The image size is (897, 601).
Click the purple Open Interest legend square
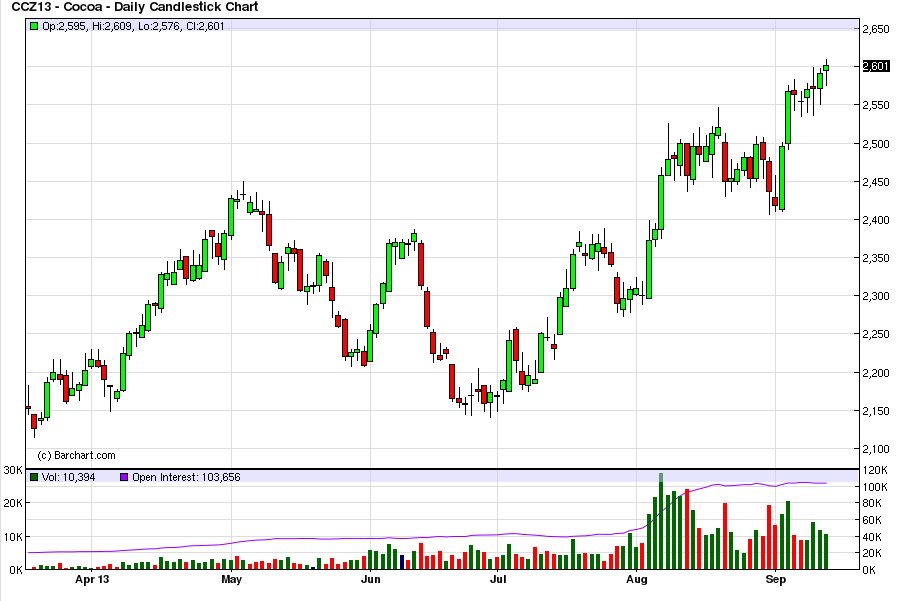(124, 477)
